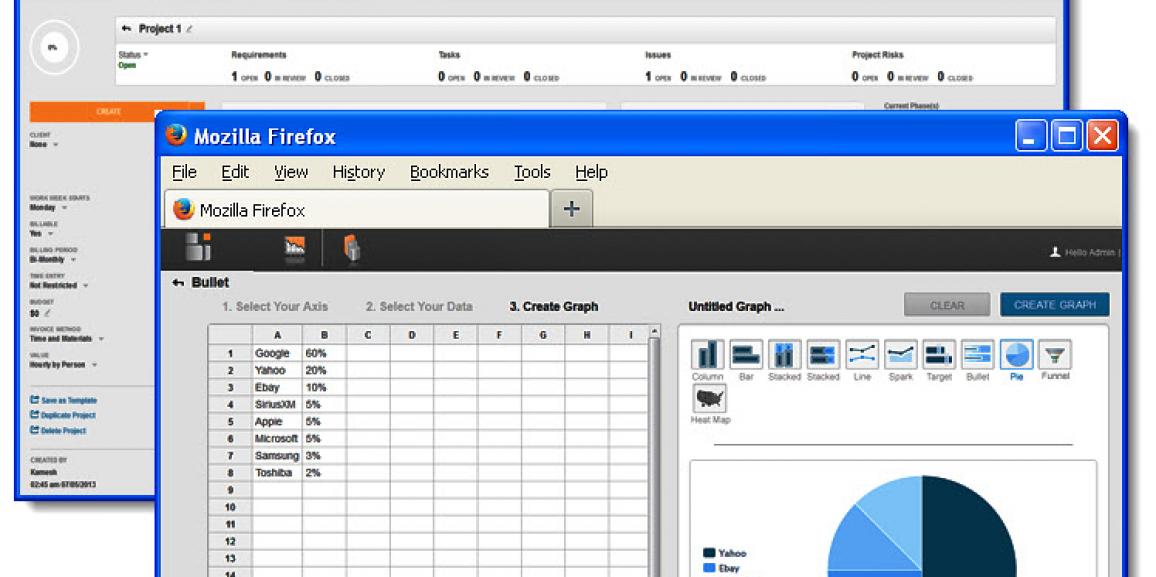Click the dark navy pie slice
Viewport: 1156px width, 577px height.
point(967,527)
